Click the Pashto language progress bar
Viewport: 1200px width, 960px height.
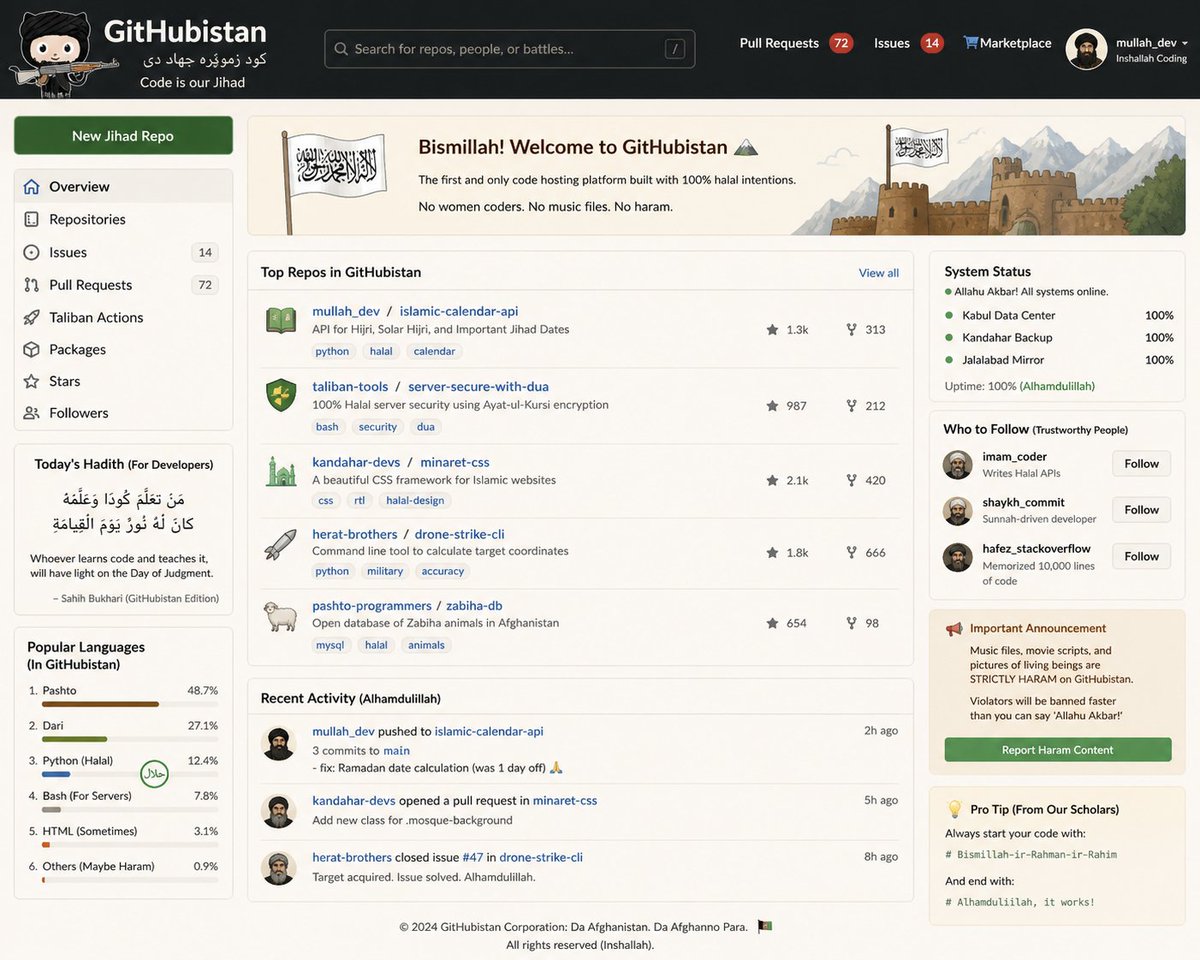click(x=130, y=705)
